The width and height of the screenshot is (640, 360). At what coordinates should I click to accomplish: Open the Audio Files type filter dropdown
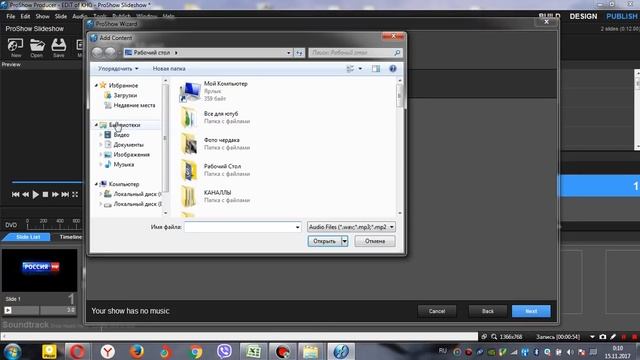(x=391, y=227)
